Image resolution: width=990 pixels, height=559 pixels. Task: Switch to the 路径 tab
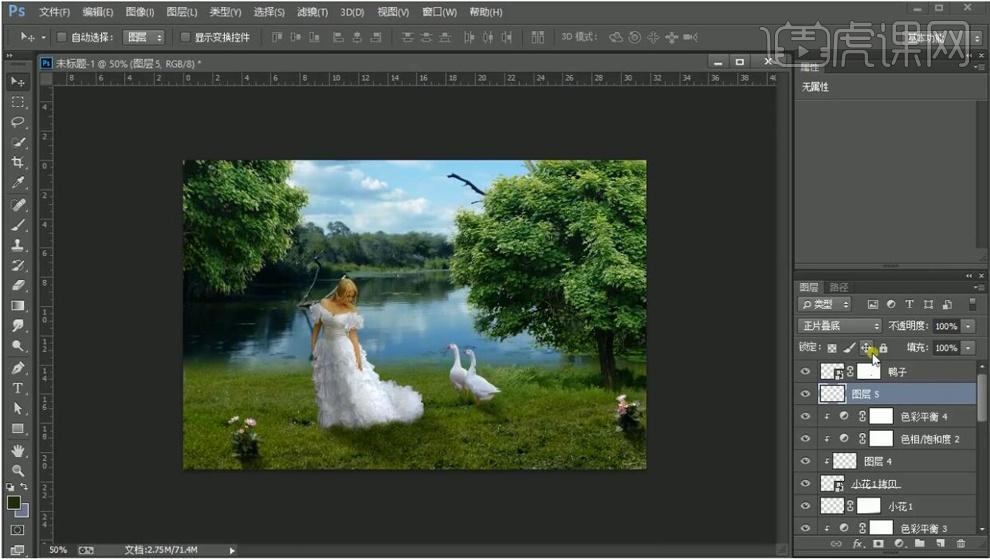click(x=839, y=287)
